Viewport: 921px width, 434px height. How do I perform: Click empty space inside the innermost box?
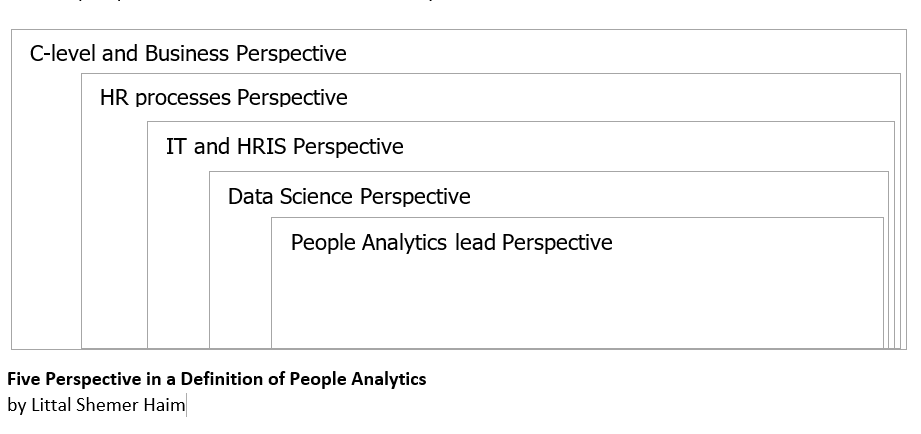click(x=575, y=300)
